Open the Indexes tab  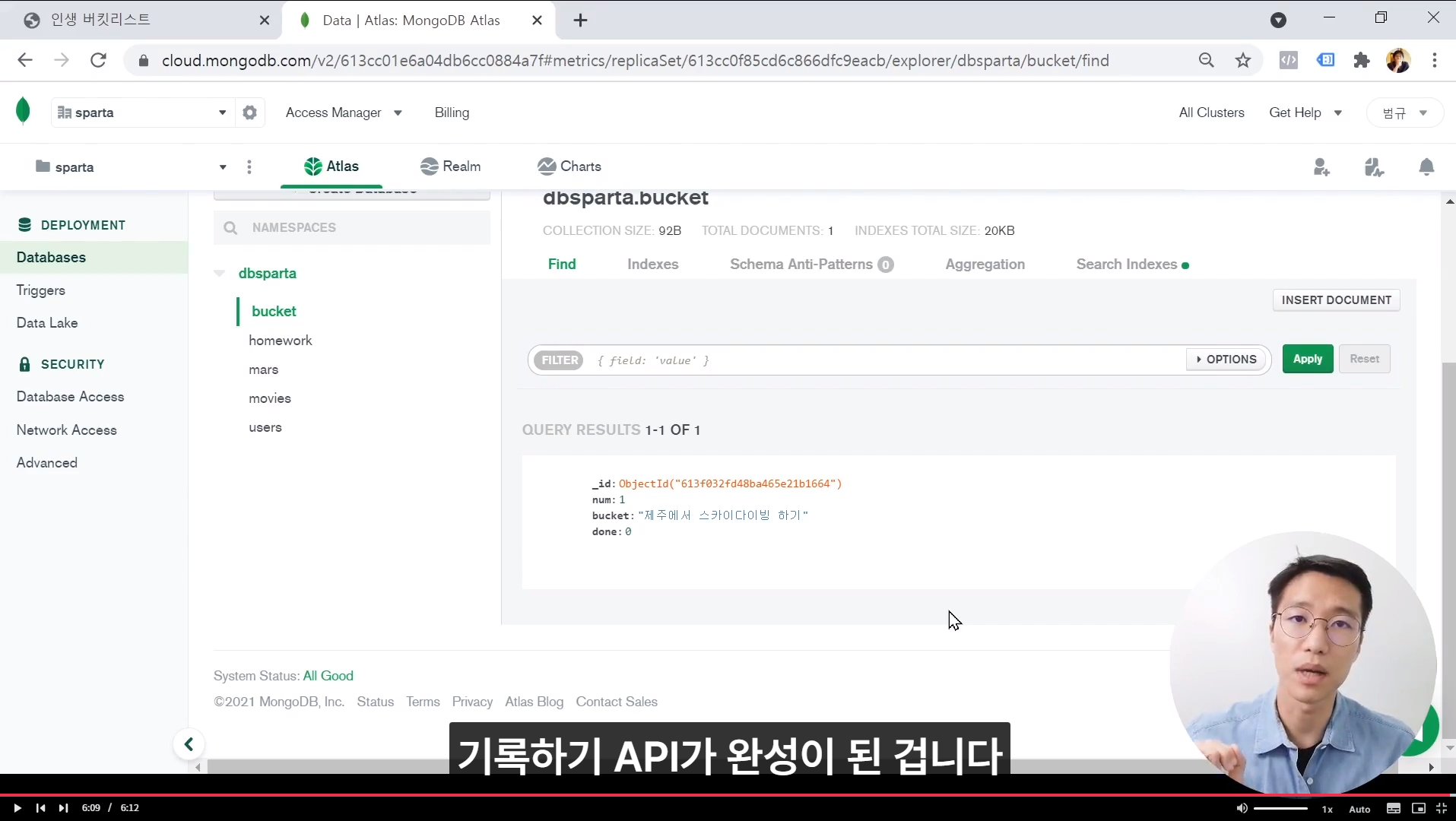pyautogui.click(x=652, y=265)
